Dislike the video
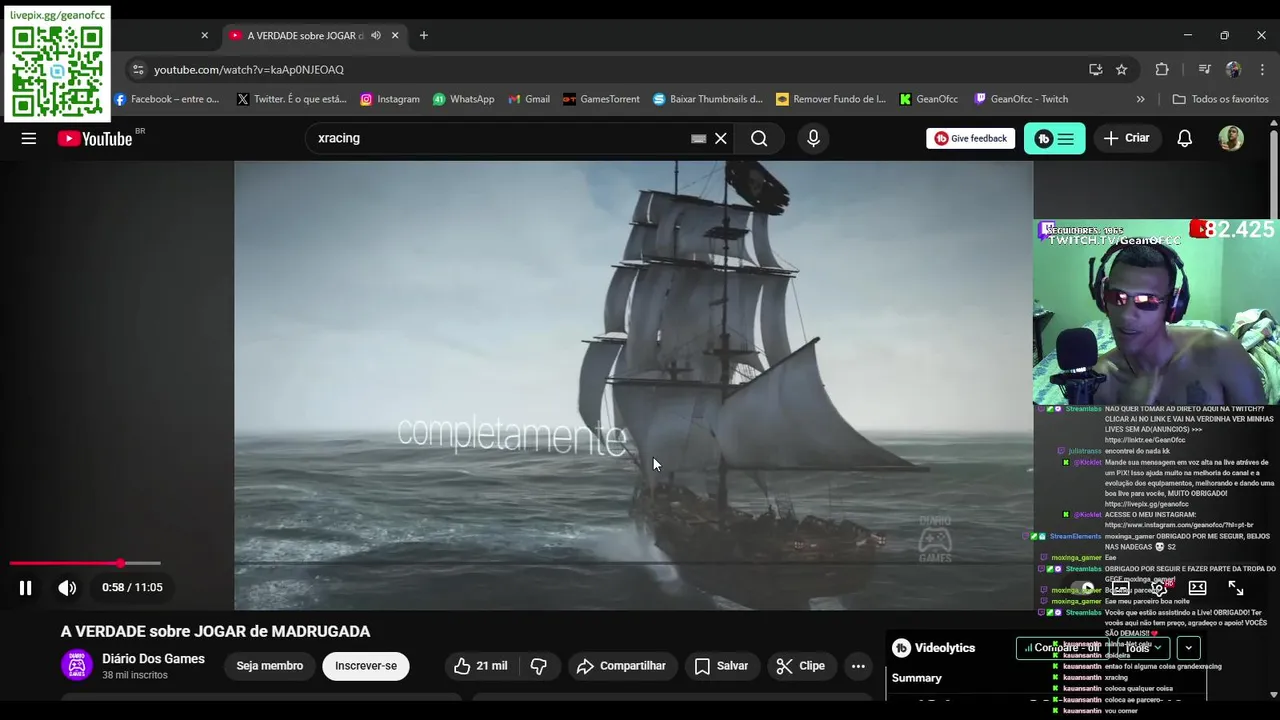Viewport: 1280px width, 720px height. click(x=539, y=666)
